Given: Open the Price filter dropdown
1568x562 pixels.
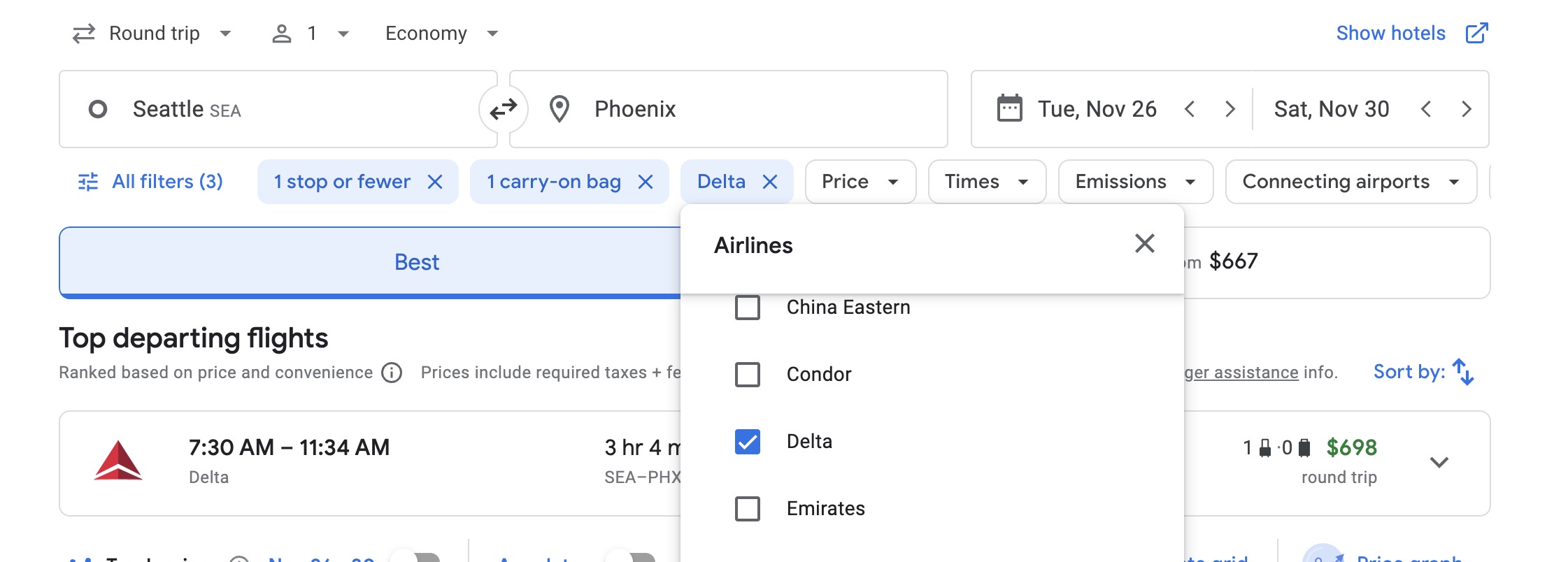Looking at the screenshot, I should [860, 181].
